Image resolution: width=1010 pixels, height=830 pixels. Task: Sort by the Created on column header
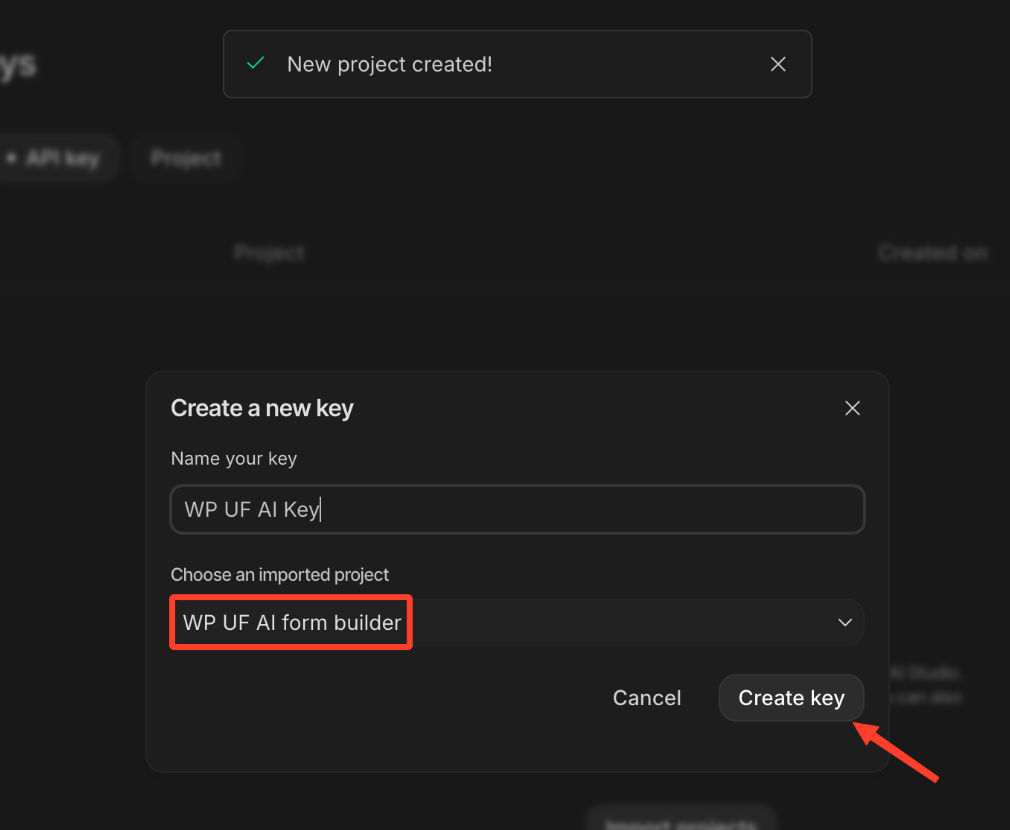pos(932,253)
